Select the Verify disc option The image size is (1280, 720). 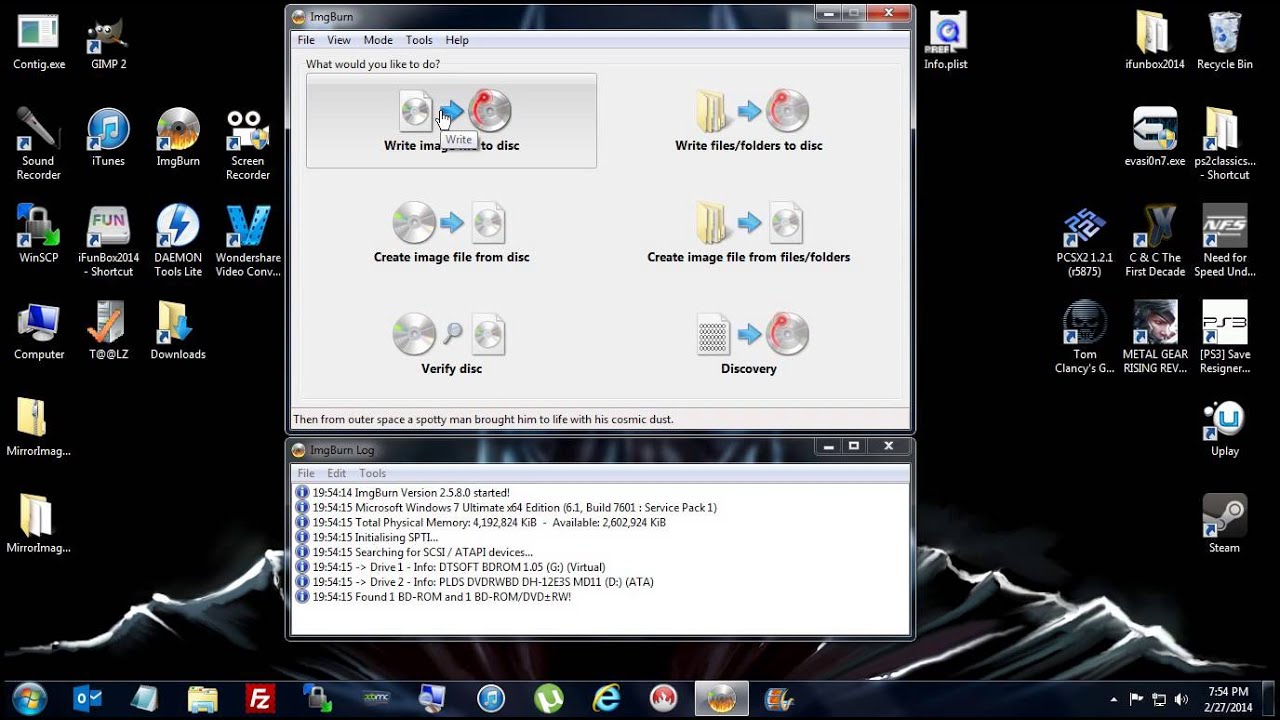click(x=451, y=345)
